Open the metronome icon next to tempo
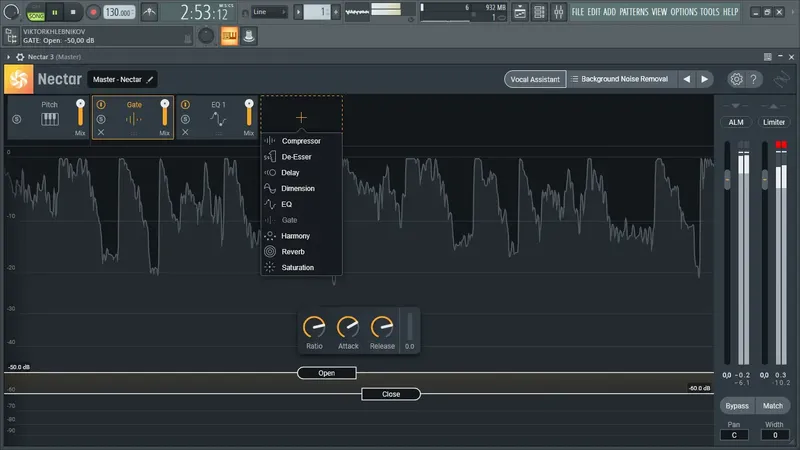800x450 pixels. click(149, 12)
